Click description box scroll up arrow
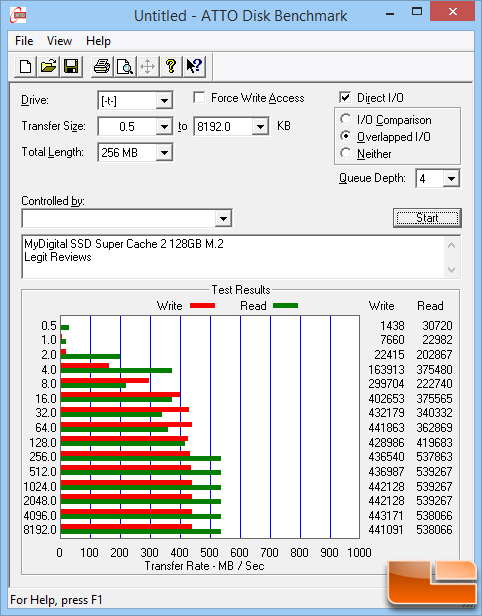This screenshot has width=482, height=616. [452, 246]
